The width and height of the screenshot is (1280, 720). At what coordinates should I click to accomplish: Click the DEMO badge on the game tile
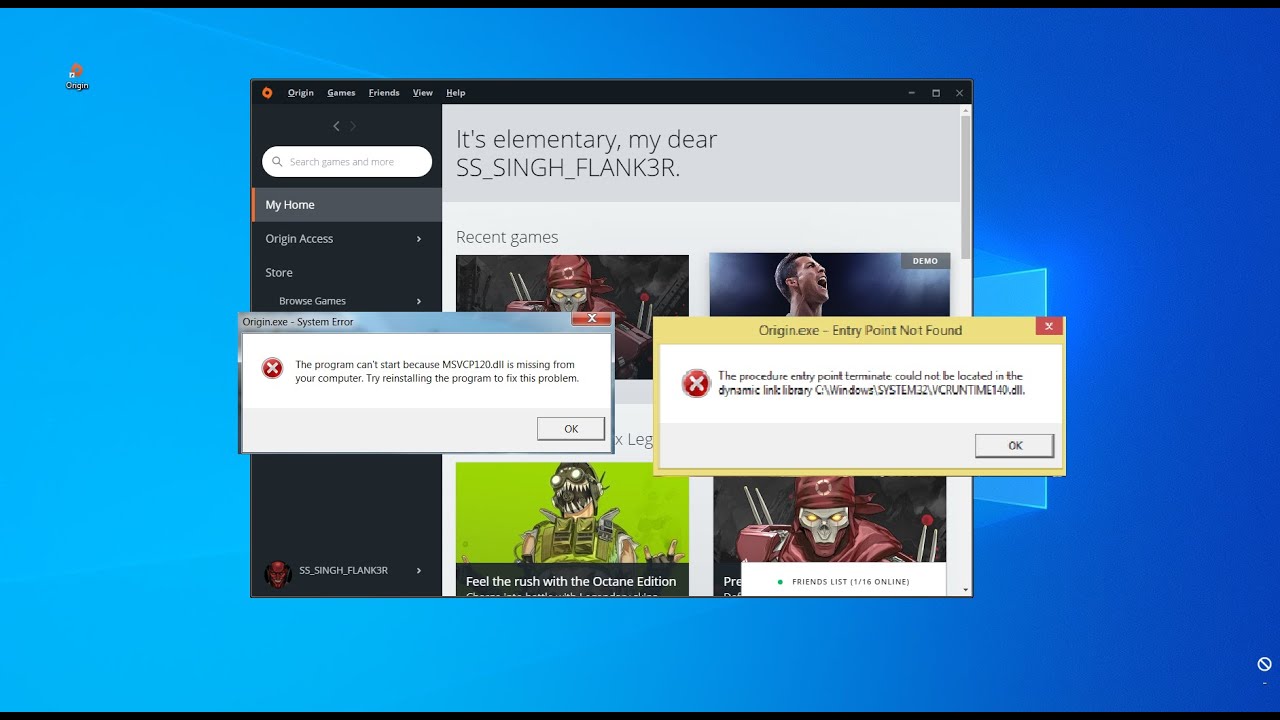pos(925,261)
